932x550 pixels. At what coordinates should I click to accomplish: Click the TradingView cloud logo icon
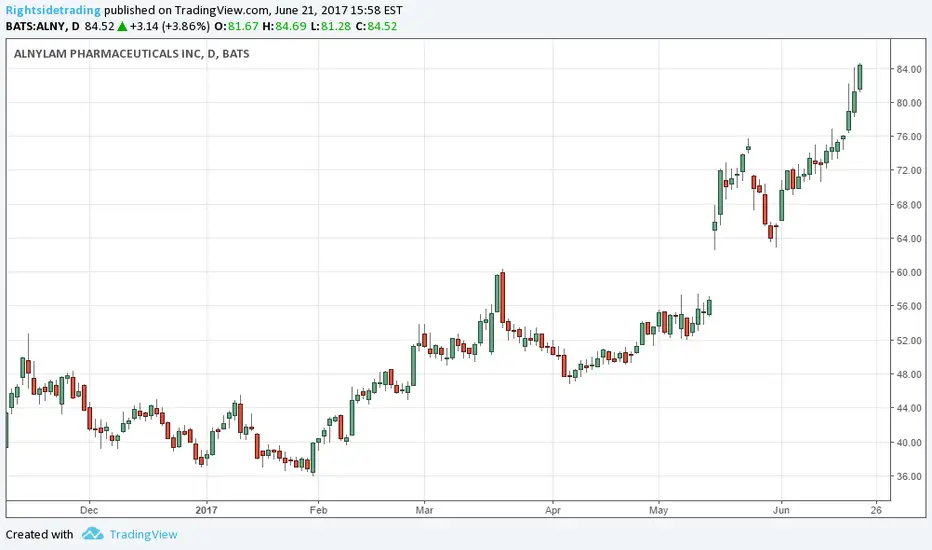coord(93,533)
